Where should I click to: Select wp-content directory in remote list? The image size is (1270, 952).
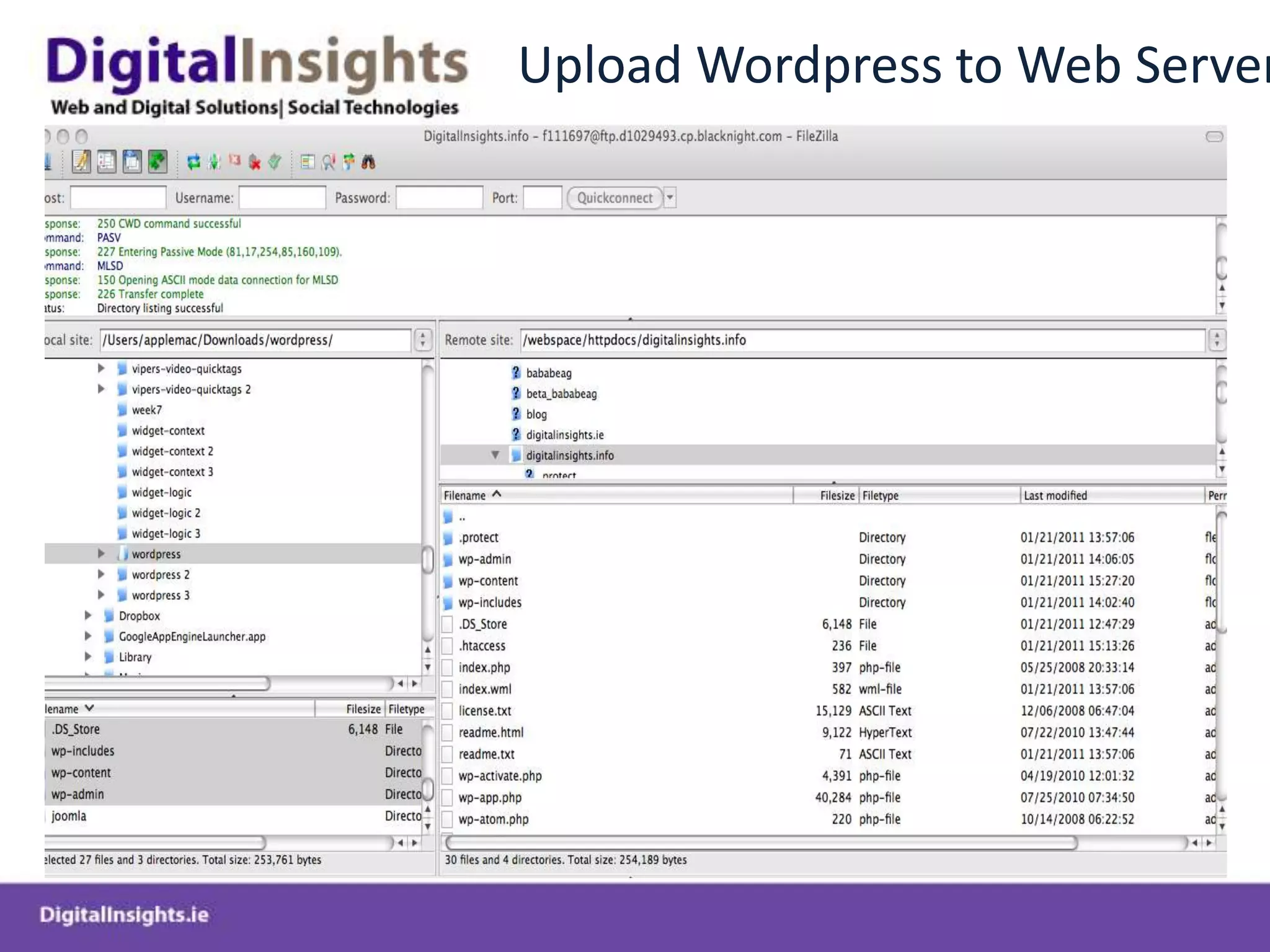click(x=488, y=581)
